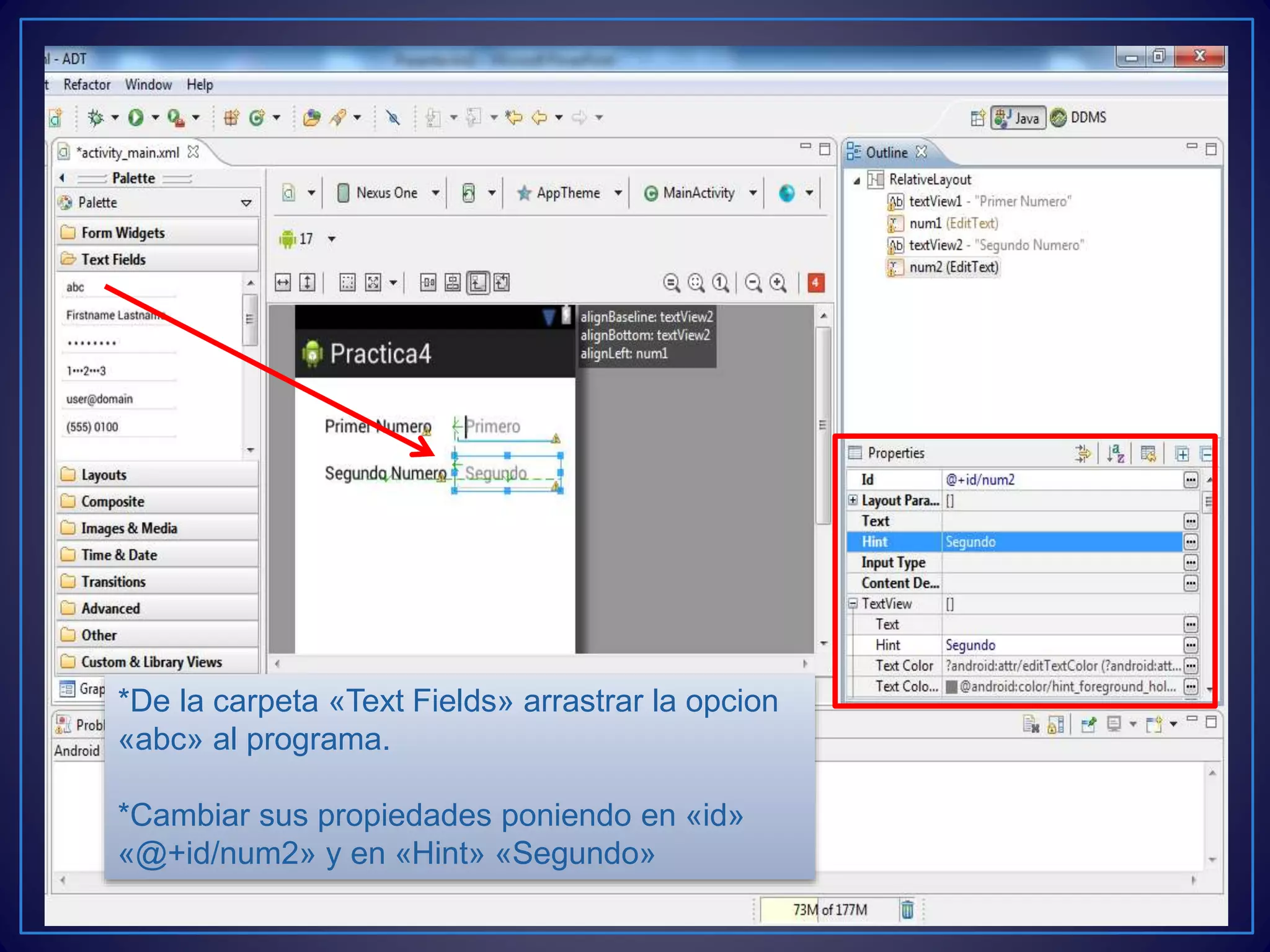Click the screen orientation icon
Viewport: 1270px width, 952px height.
[469, 193]
